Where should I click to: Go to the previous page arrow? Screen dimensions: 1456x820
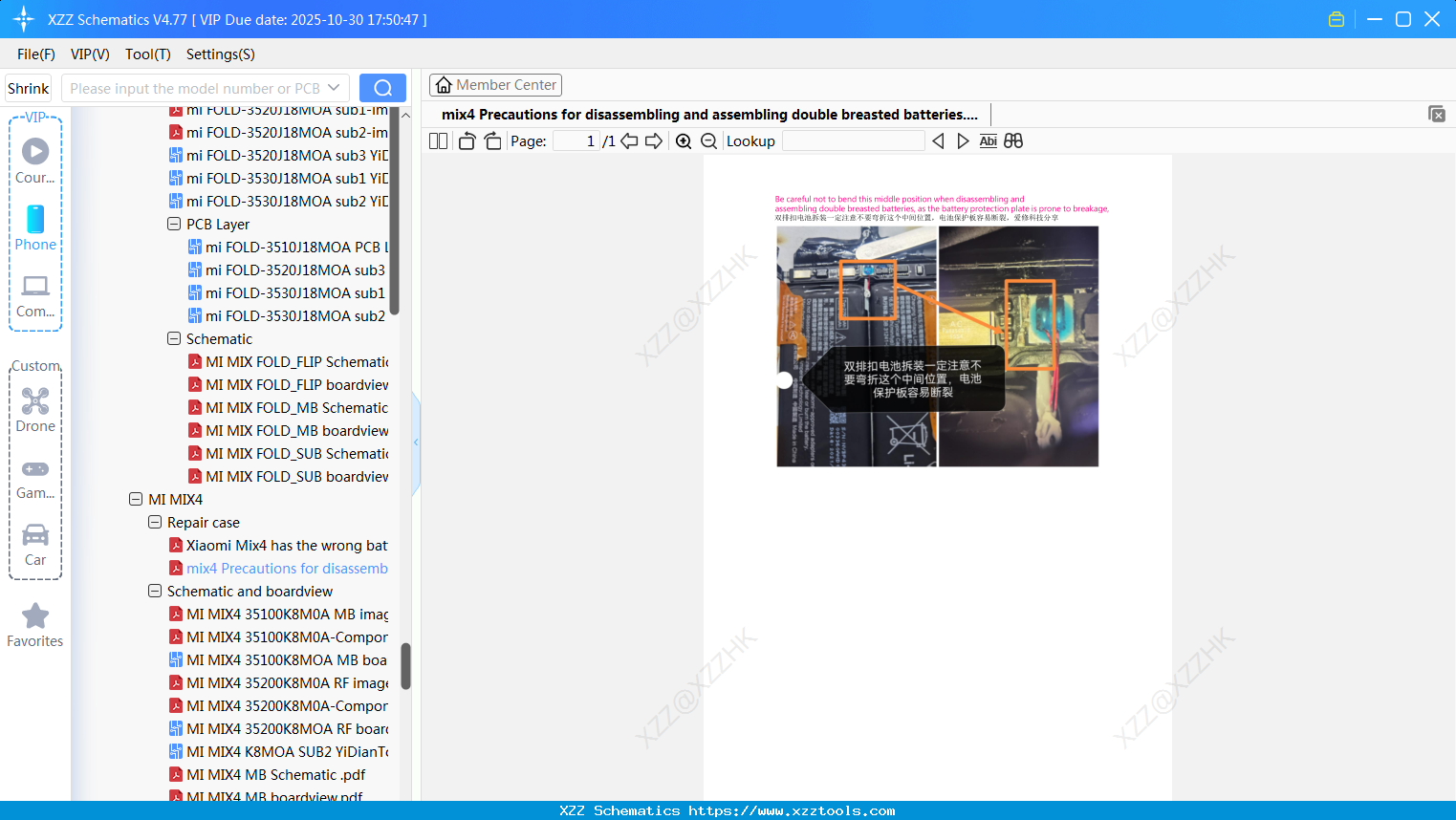629,141
